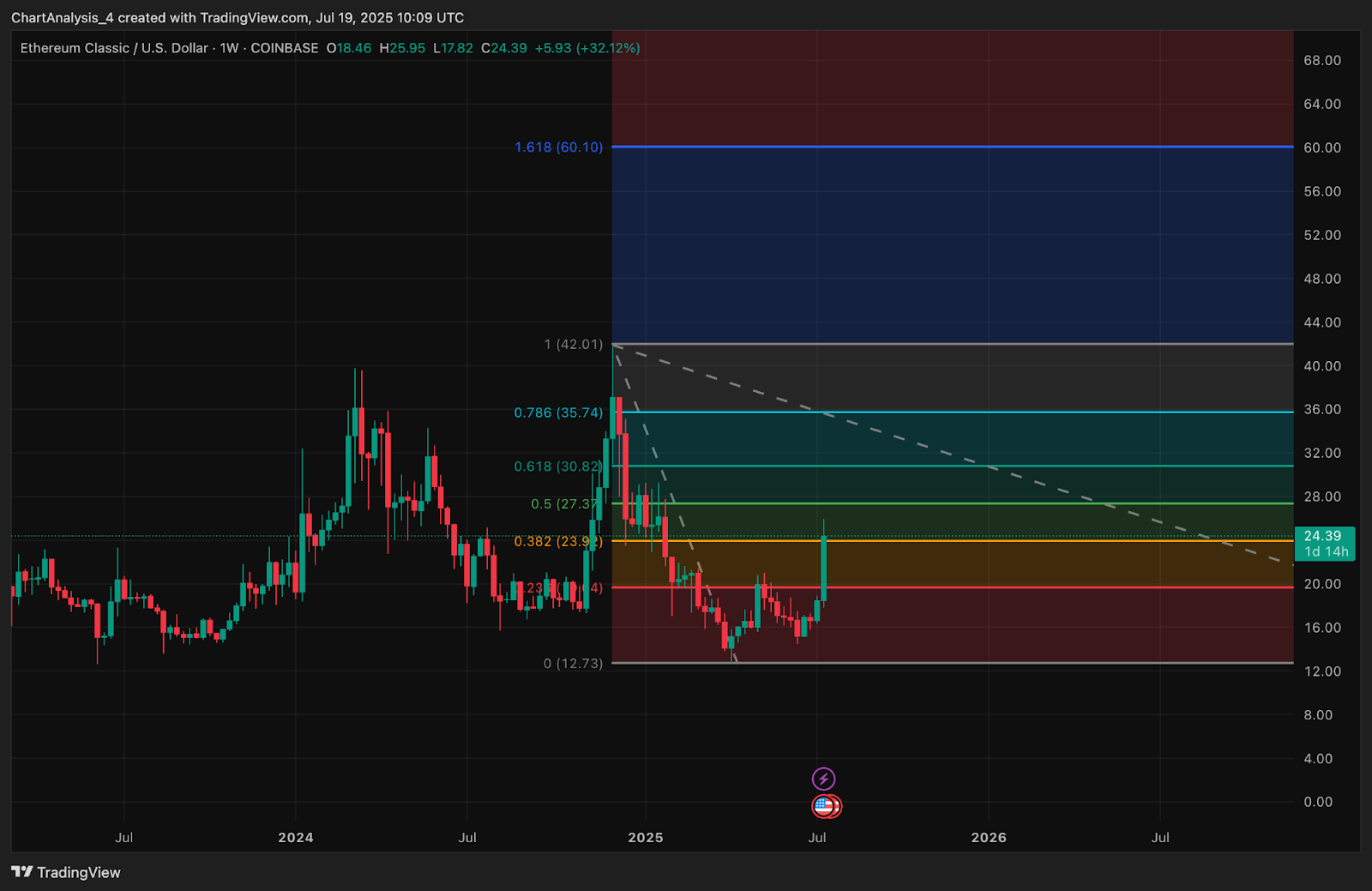Click the 44.00 price axis label

tap(1322, 322)
